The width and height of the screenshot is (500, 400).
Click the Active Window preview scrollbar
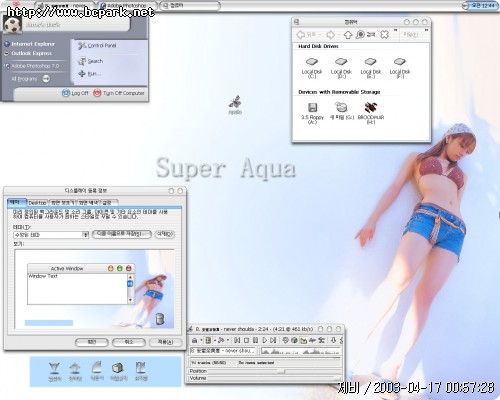click(x=130, y=289)
